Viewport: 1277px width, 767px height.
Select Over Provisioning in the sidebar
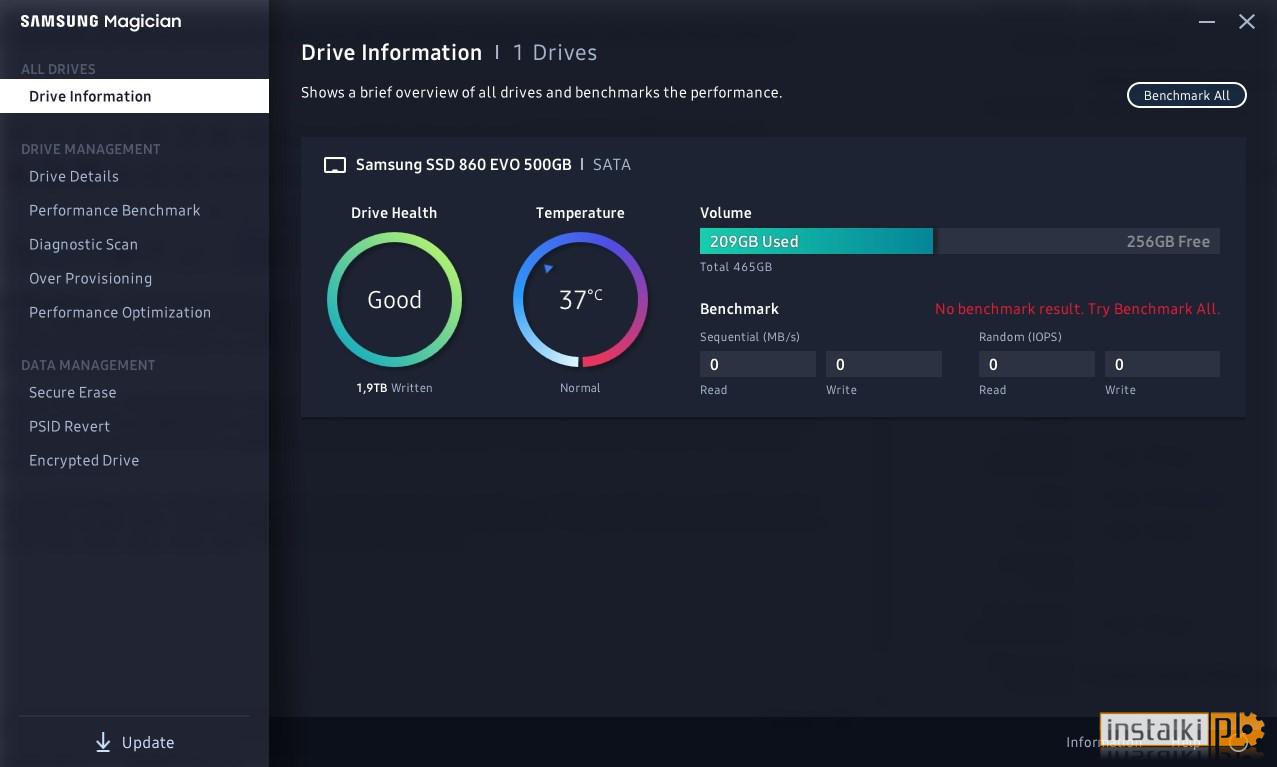90,278
